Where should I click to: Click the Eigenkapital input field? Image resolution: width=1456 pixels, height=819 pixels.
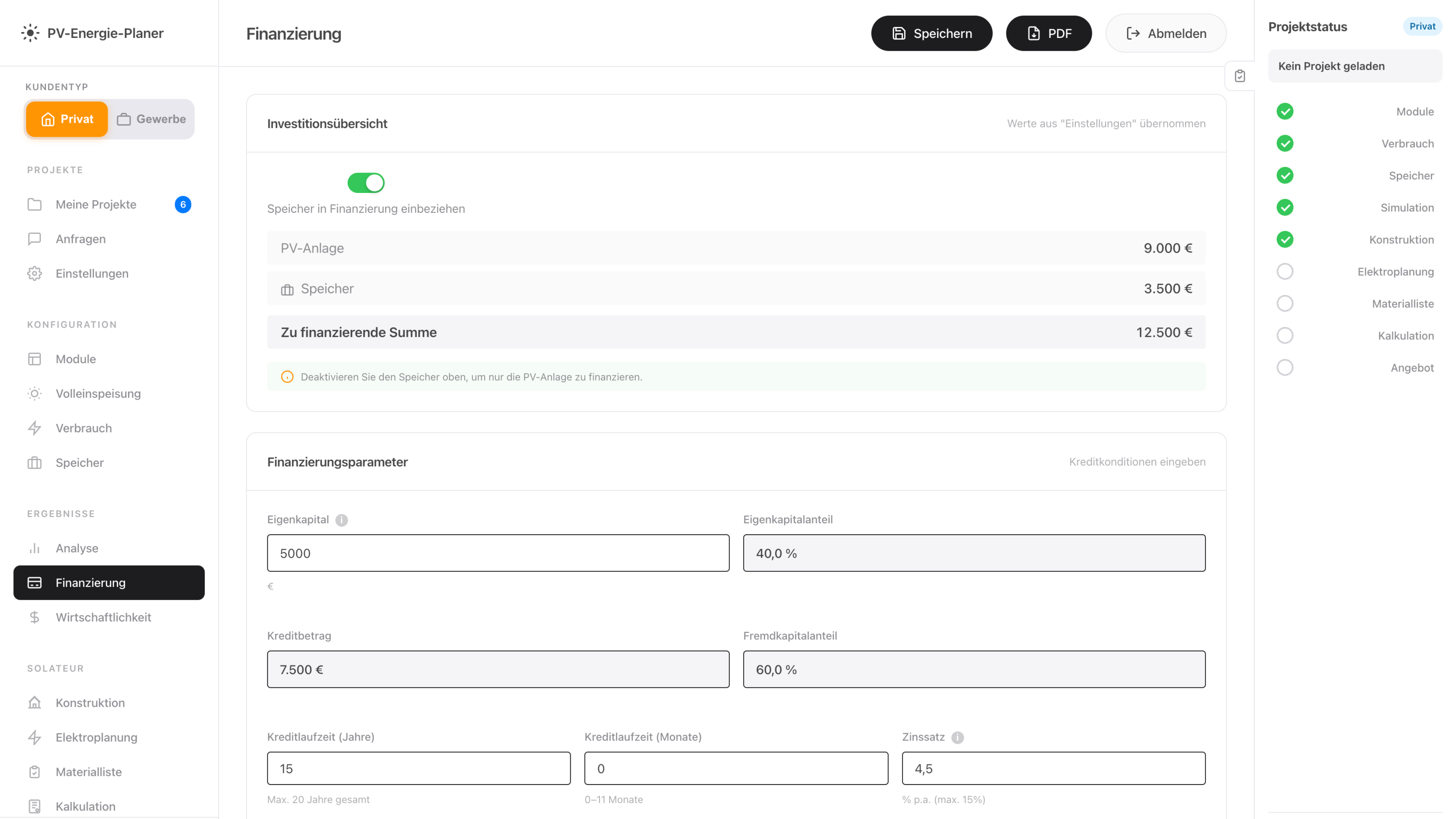pyautogui.click(x=498, y=553)
